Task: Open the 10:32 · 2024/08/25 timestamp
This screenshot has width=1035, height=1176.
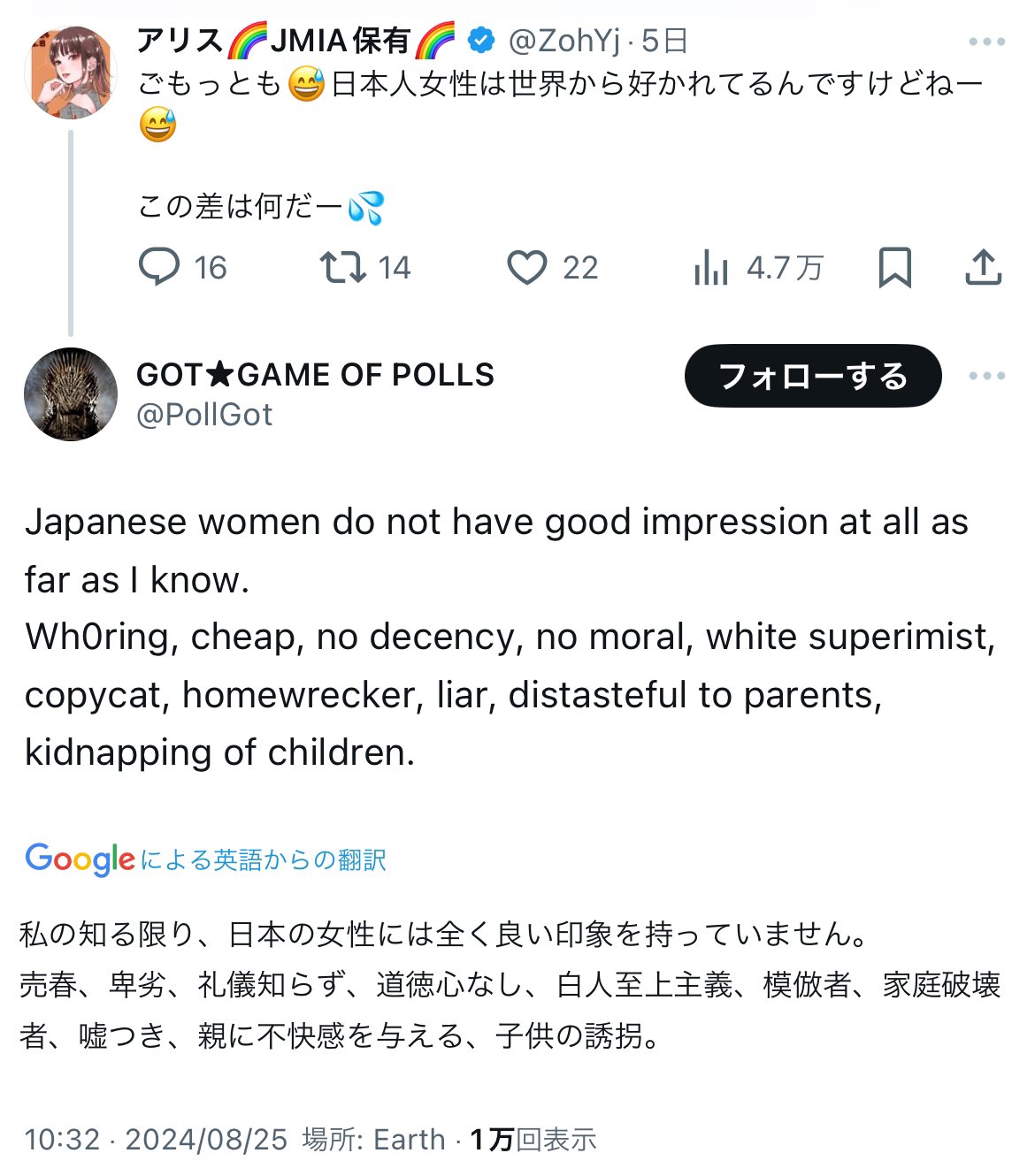Action: pyautogui.click(x=156, y=1139)
